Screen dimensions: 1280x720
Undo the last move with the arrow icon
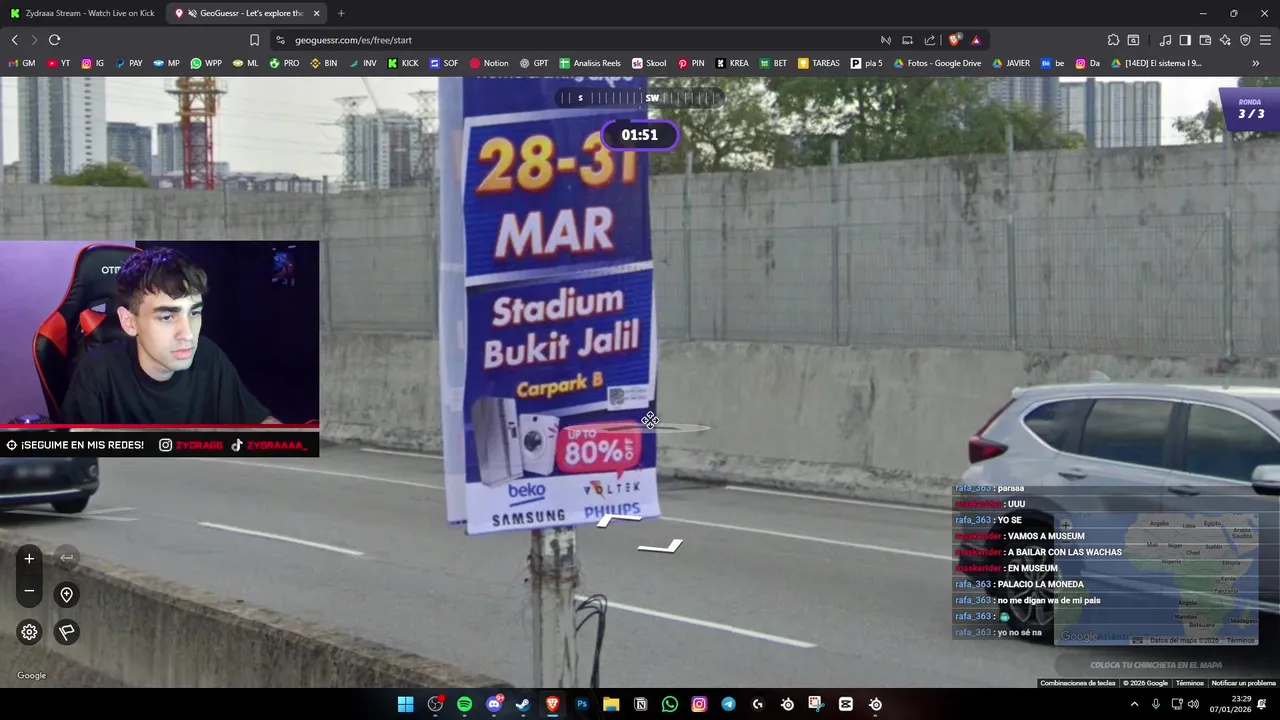[66, 557]
